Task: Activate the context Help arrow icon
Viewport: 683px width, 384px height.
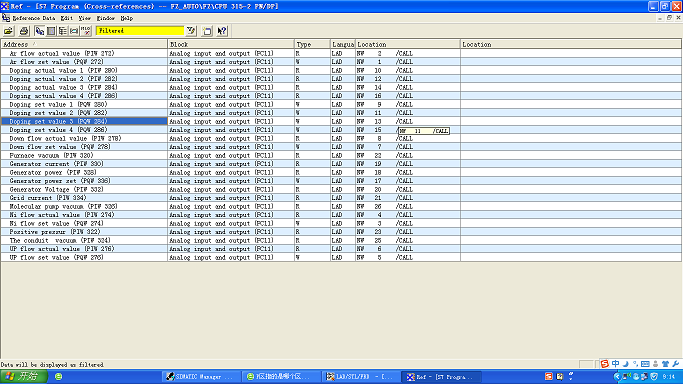Action: click(x=222, y=31)
